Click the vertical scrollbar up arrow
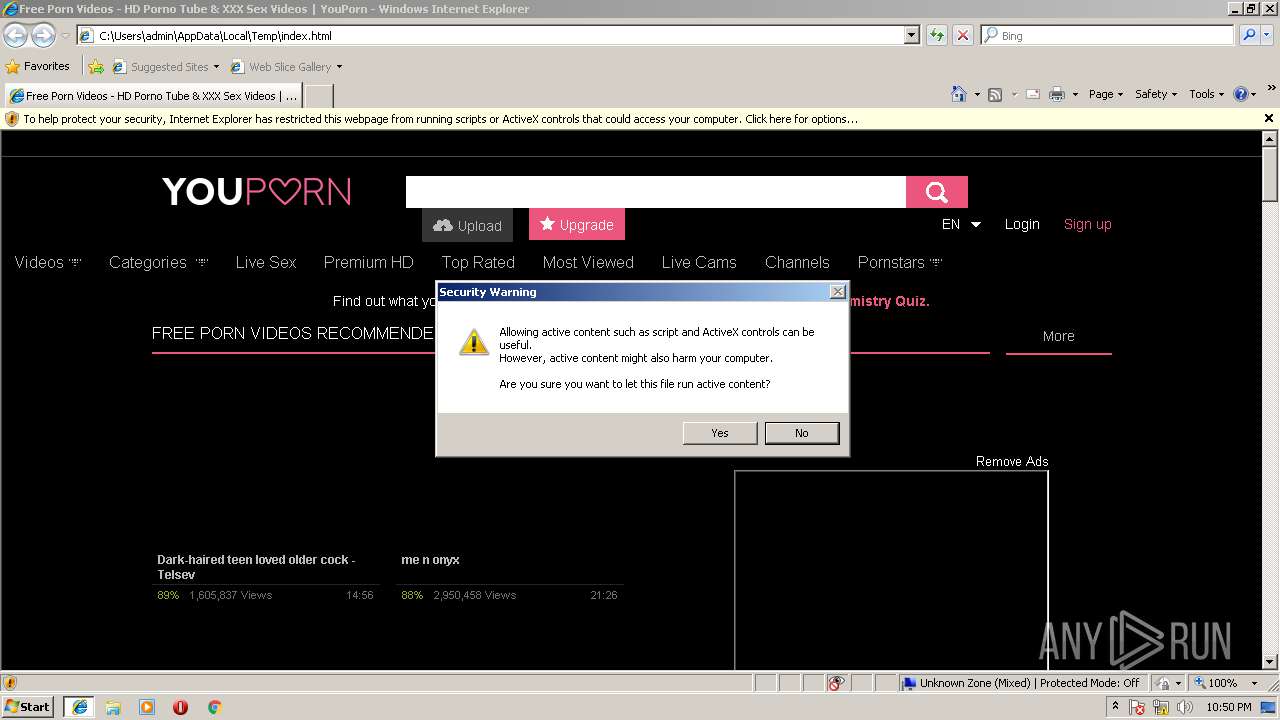This screenshot has height=720, width=1280. [x=1270, y=139]
